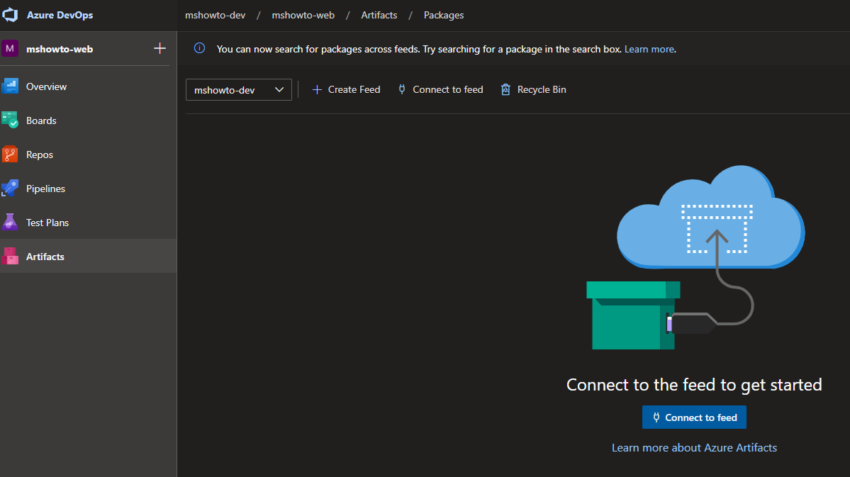Click Connect to feed in the toolbar
This screenshot has height=477, width=850.
[x=440, y=90]
